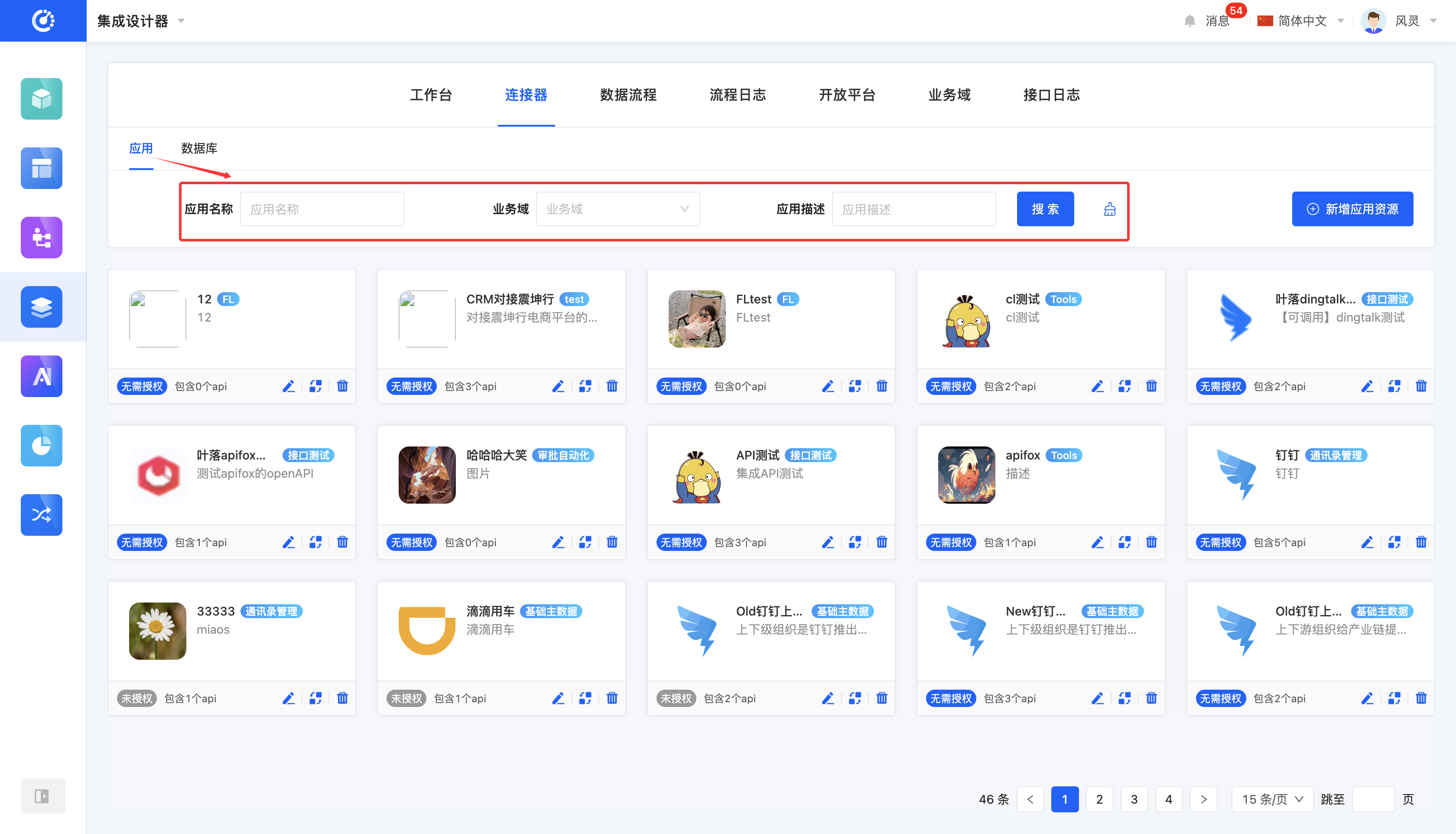Open the dashboard layout icon in the sidebar
The width and height of the screenshot is (1456, 834).
(41, 168)
